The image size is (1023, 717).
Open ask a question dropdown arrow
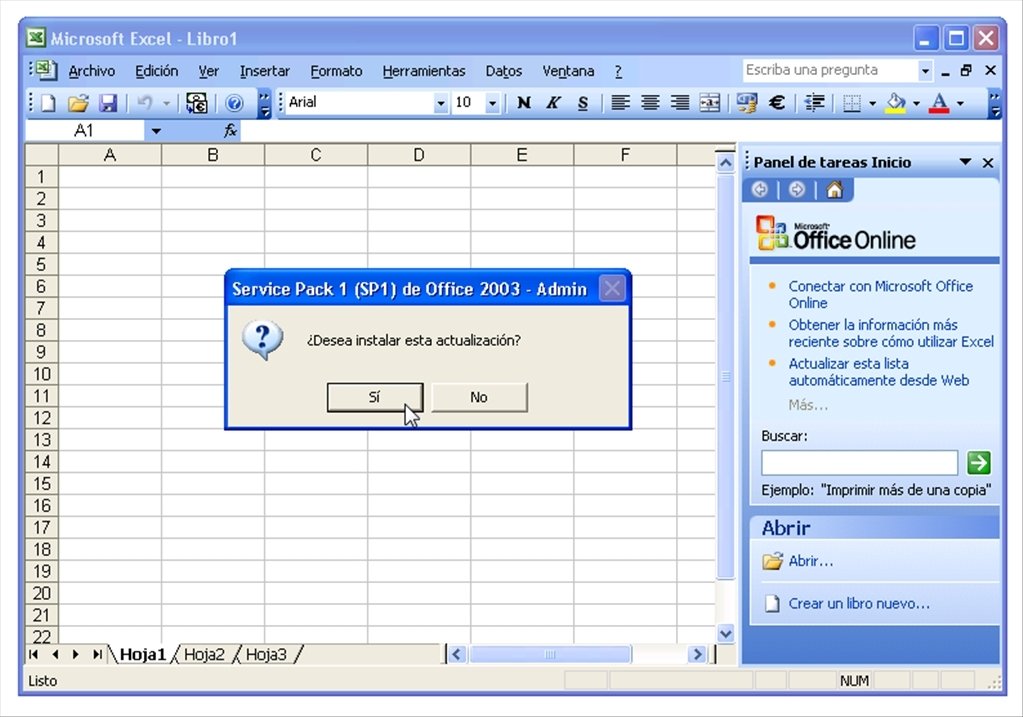pyautogui.click(x=925, y=70)
